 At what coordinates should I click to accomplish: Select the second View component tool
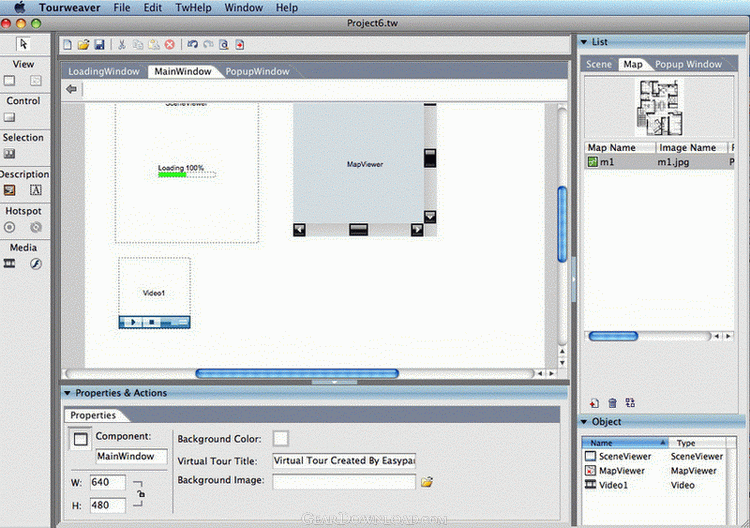(x=35, y=80)
